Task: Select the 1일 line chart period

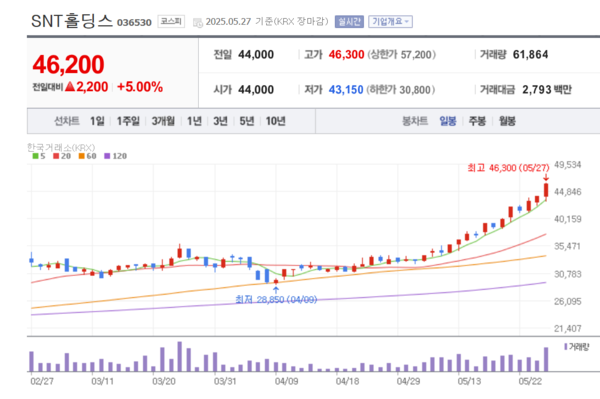Action: 97,121
